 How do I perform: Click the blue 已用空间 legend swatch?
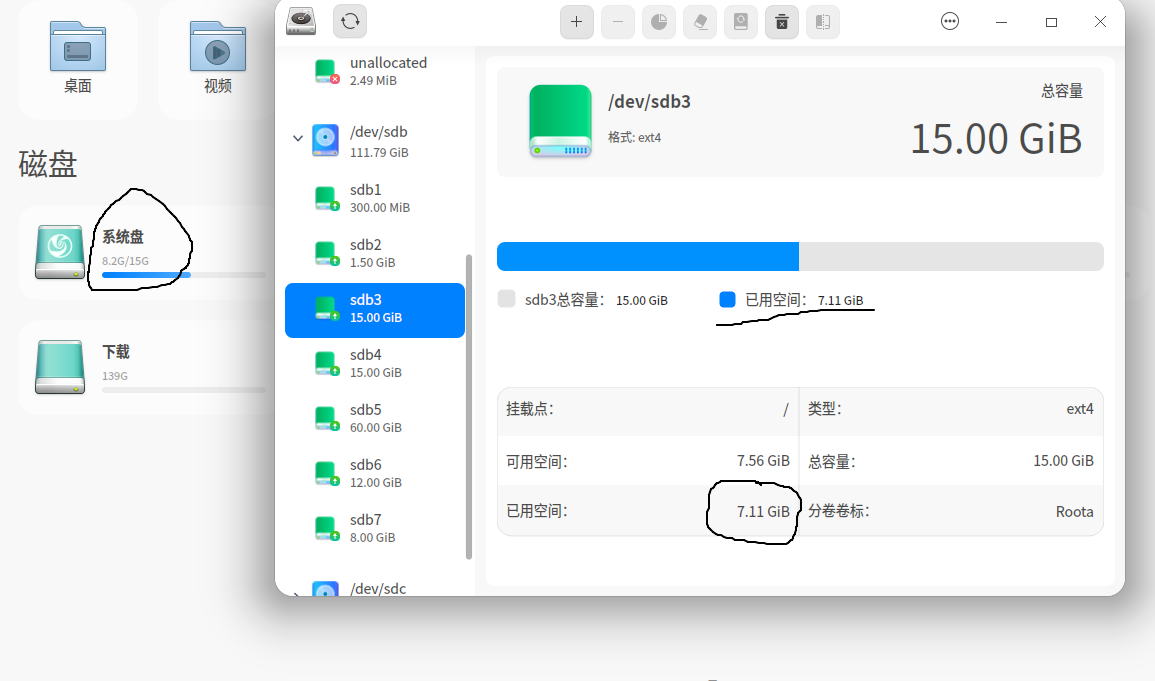click(727, 299)
